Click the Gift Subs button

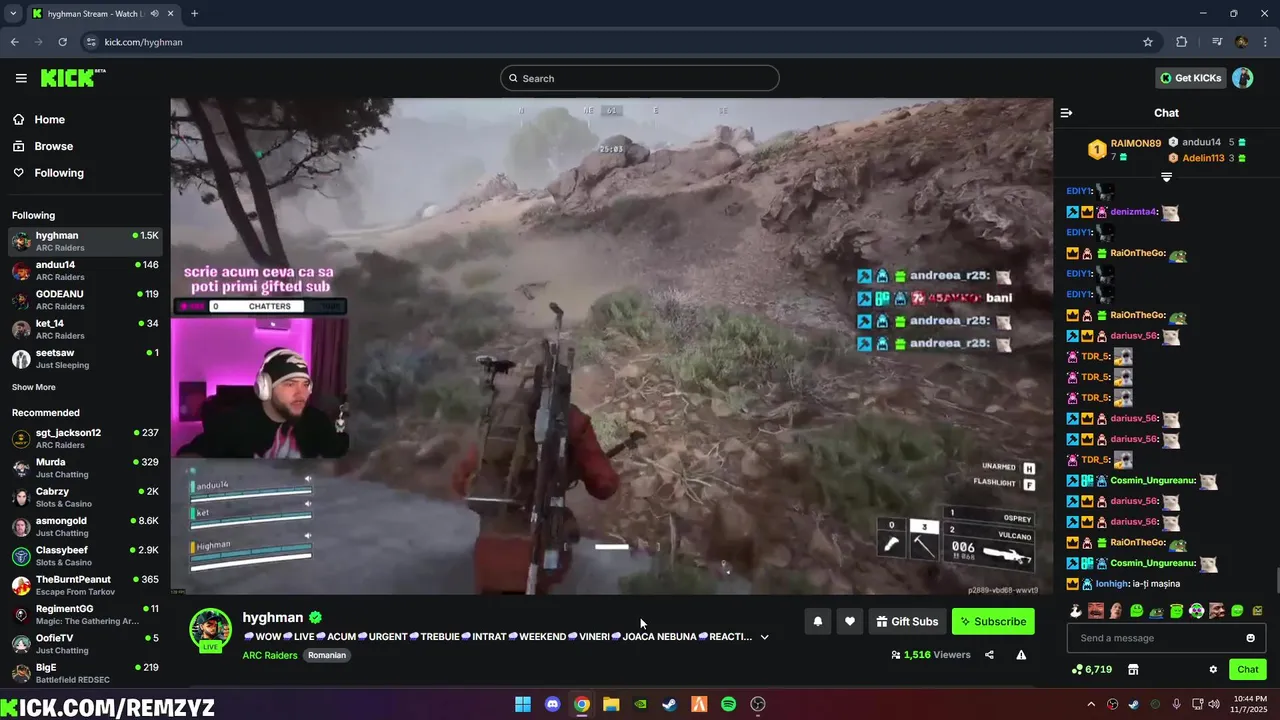[907, 621]
